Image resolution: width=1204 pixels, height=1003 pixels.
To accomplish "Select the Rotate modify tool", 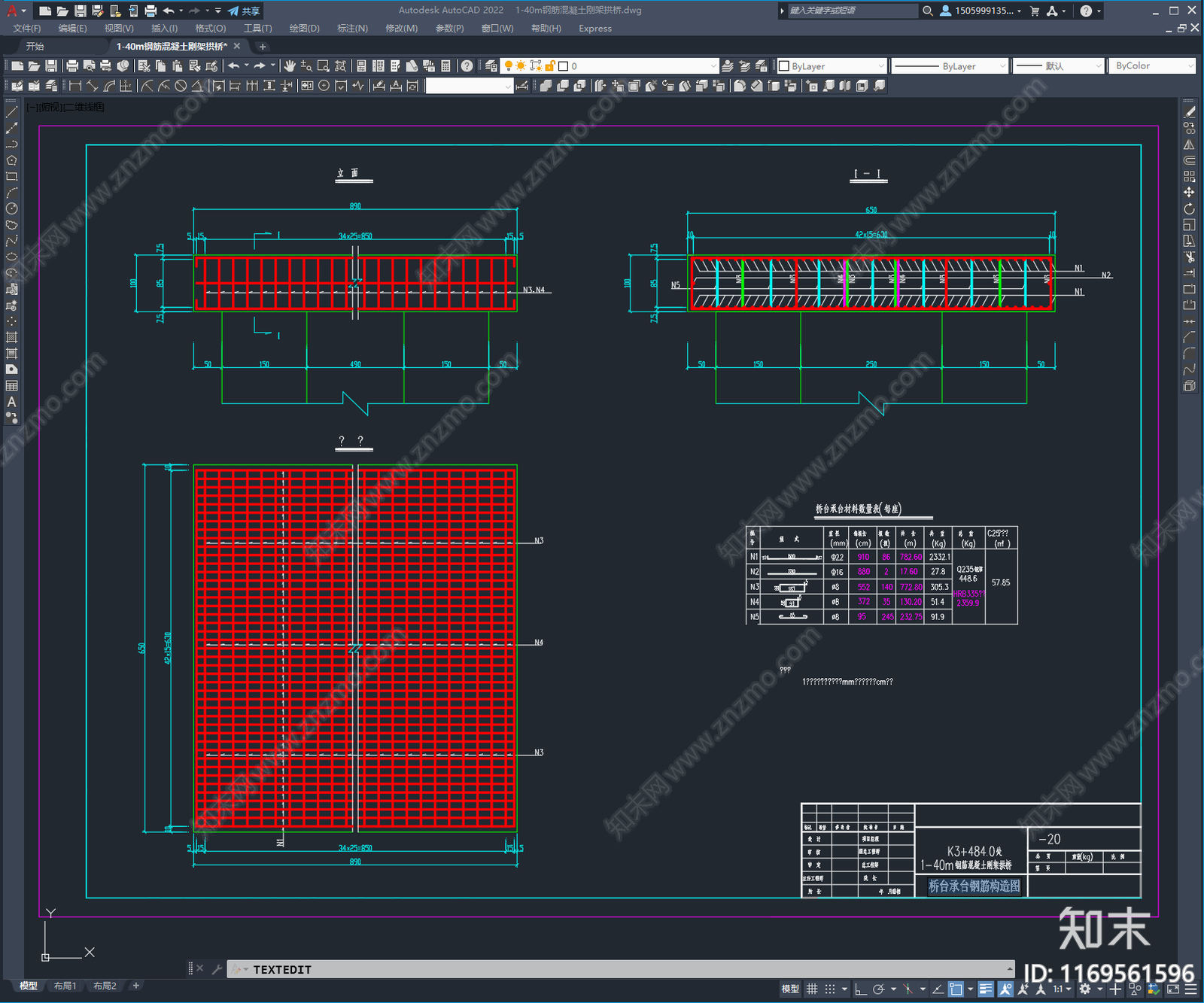I will (x=1189, y=209).
